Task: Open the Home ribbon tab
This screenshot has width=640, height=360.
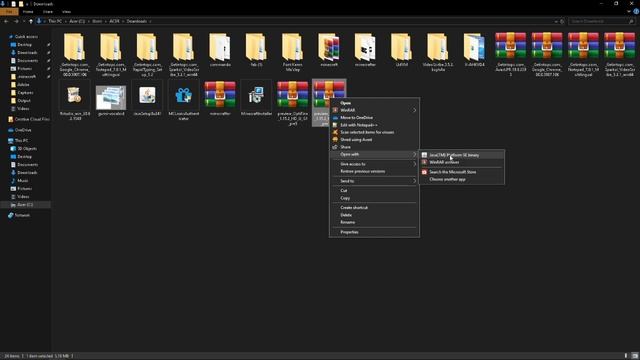Action: coord(28,12)
